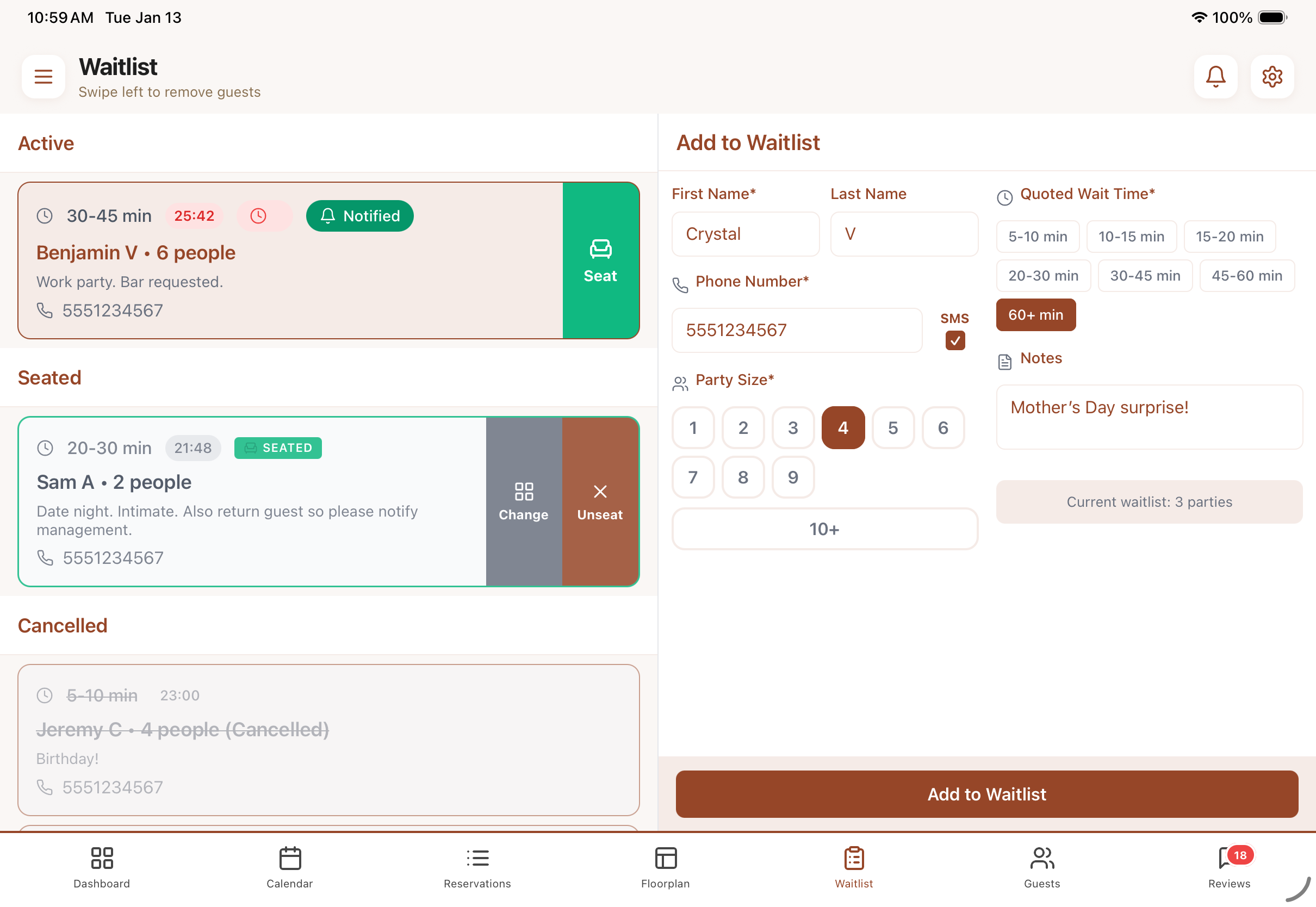1316x907 pixels.
Task: Select party size 6
Action: click(x=942, y=427)
